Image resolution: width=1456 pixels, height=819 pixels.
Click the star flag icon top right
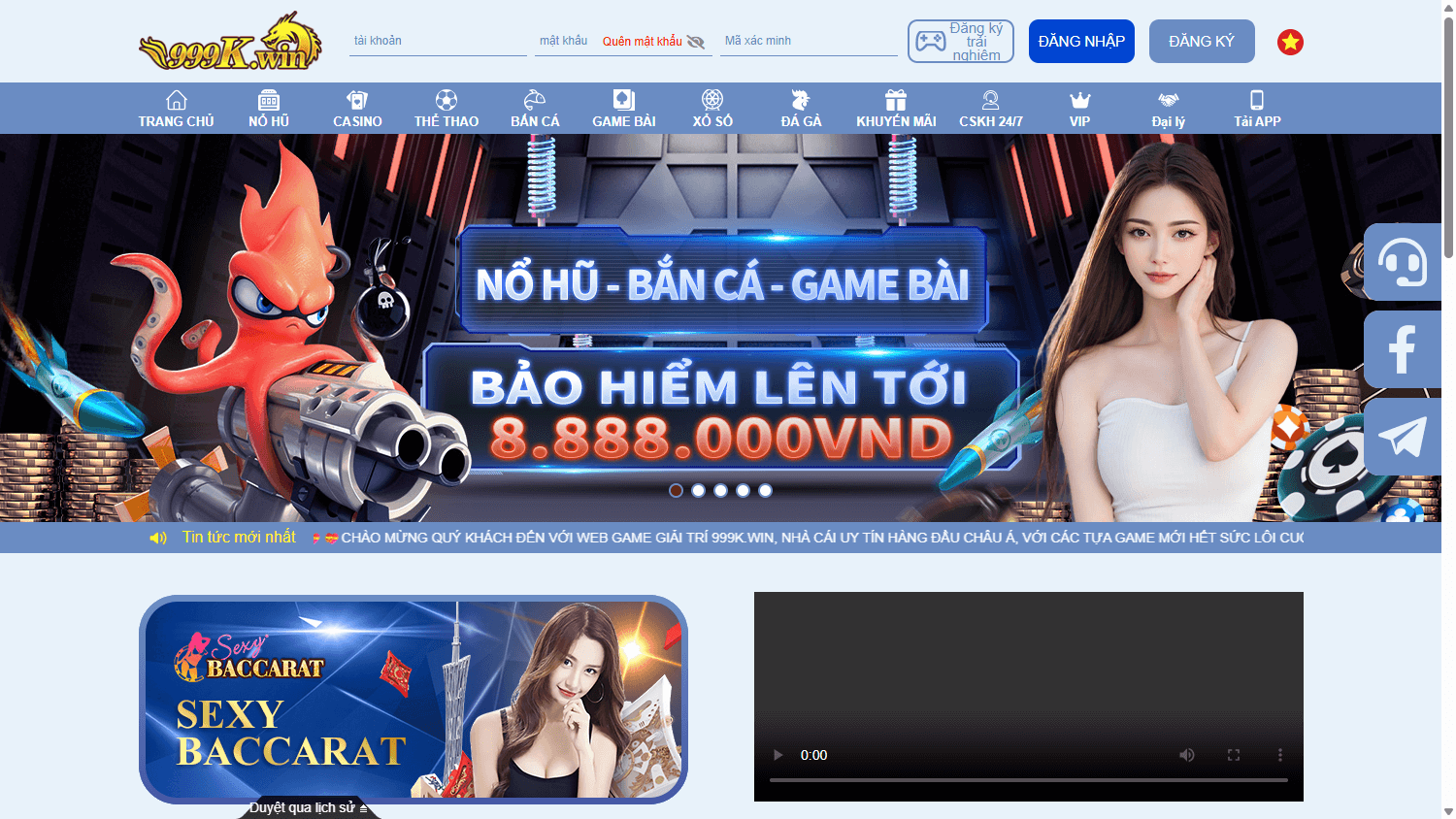(x=1290, y=42)
